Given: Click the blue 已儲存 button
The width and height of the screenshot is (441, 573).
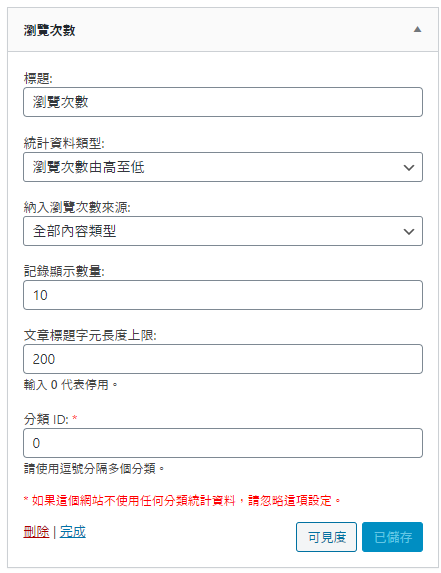Looking at the screenshot, I should pyautogui.click(x=392, y=537).
